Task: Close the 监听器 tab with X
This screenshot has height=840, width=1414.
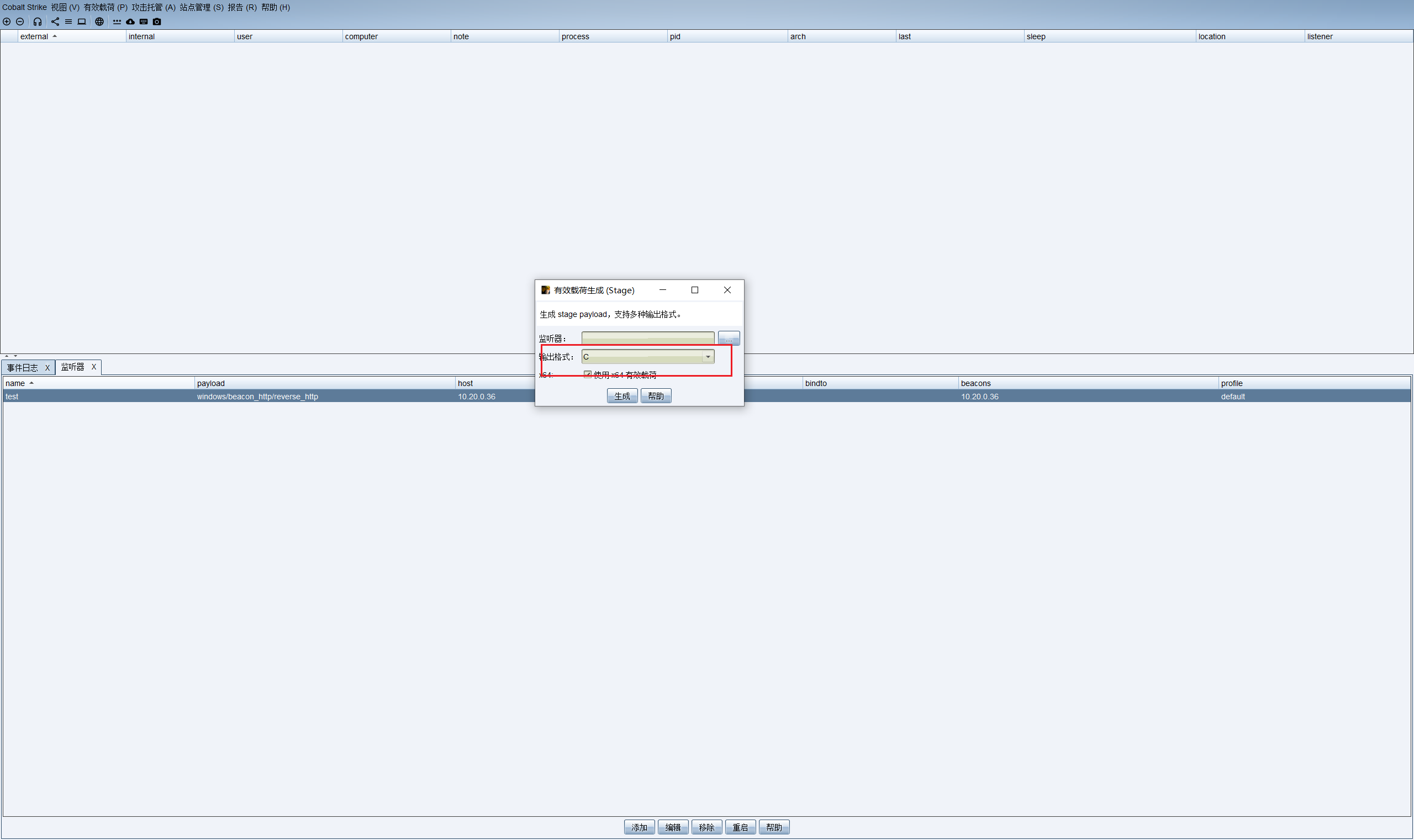Action: pos(94,367)
